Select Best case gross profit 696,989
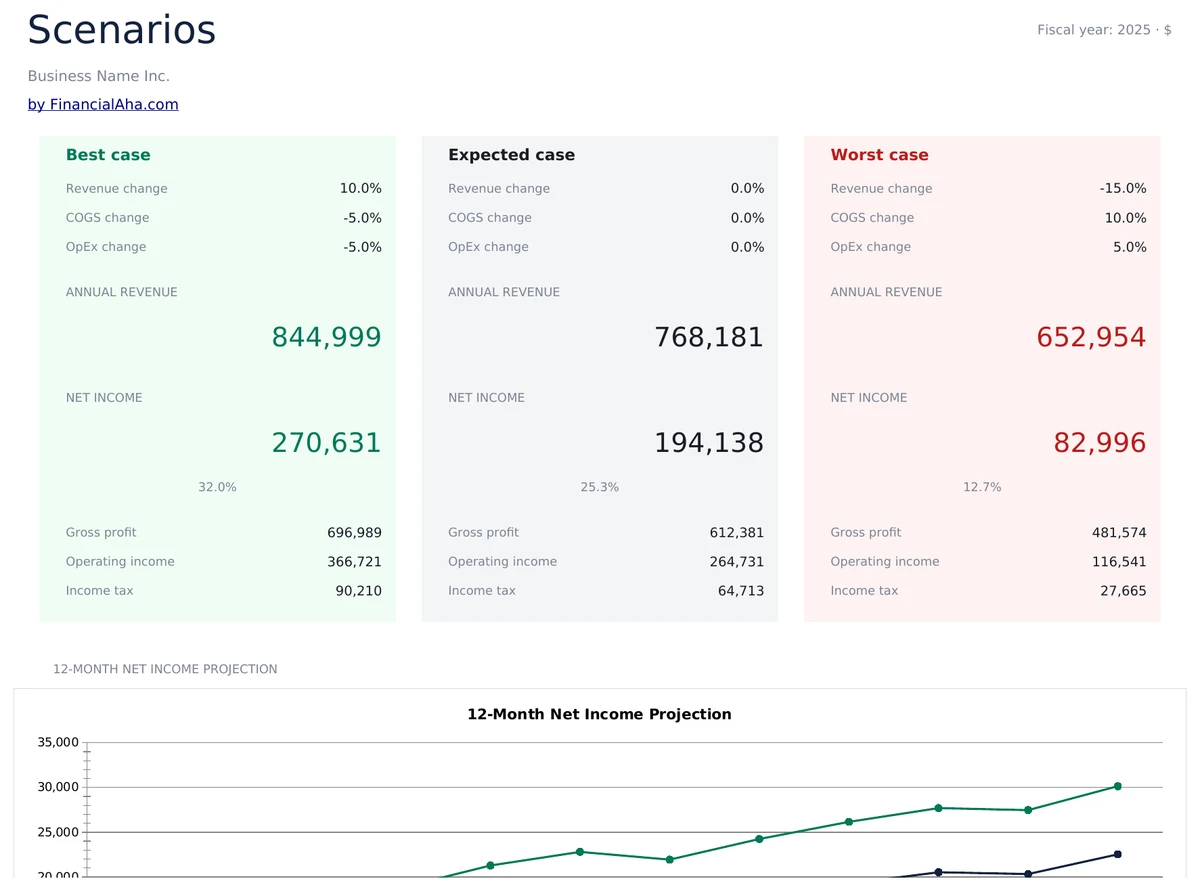This screenshot has height=891, width=1200. coord(354,533)
